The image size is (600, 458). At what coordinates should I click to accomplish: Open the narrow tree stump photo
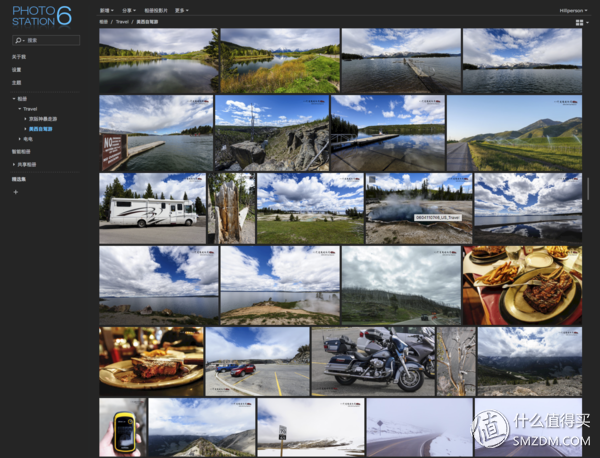232,208
